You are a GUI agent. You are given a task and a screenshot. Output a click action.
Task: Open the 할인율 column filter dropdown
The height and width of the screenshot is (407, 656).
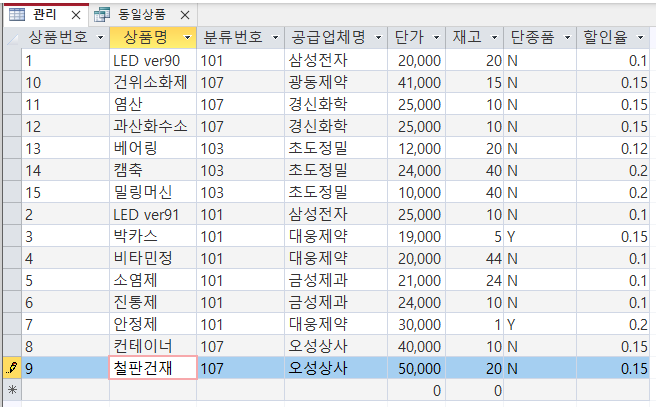tap(641, 38)
